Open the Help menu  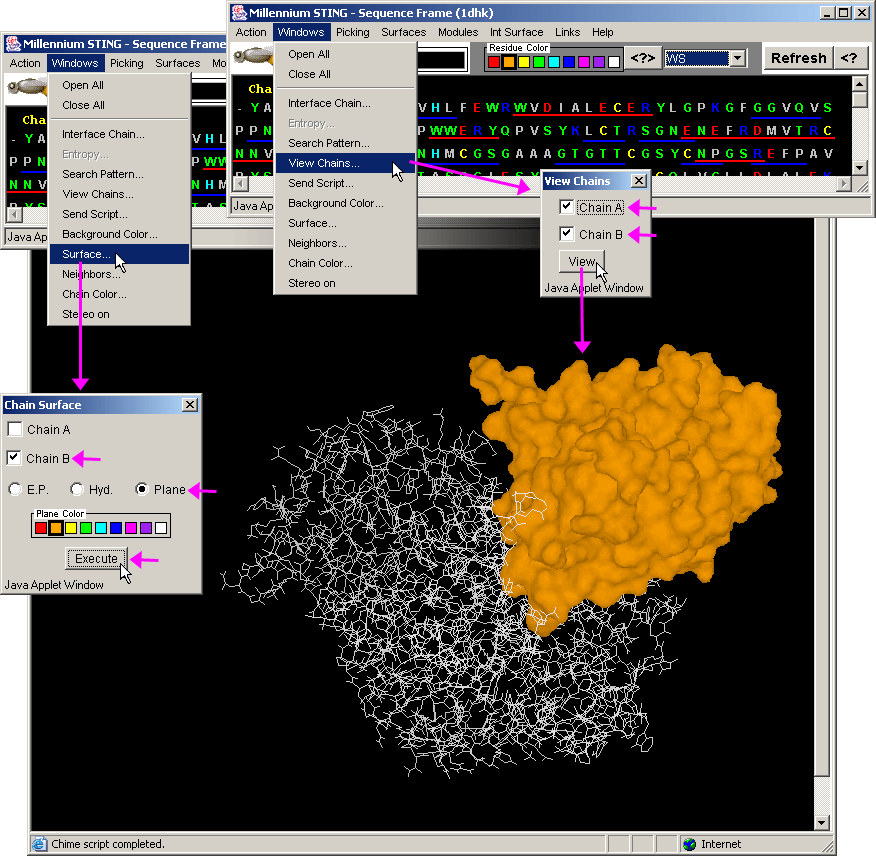click(602, 32)
